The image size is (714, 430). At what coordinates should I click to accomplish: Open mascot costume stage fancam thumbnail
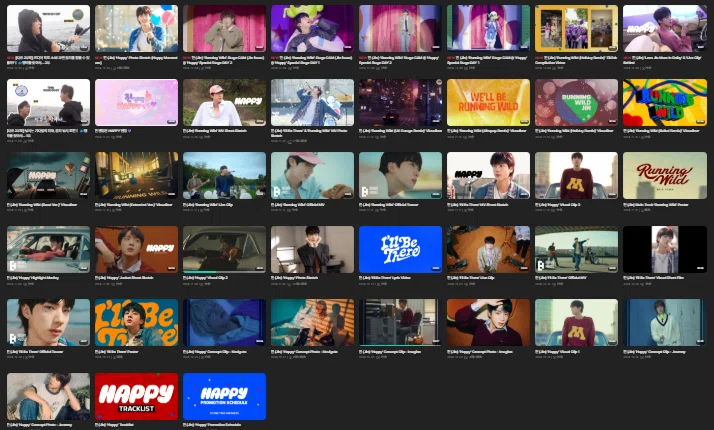tap(488, 28)
